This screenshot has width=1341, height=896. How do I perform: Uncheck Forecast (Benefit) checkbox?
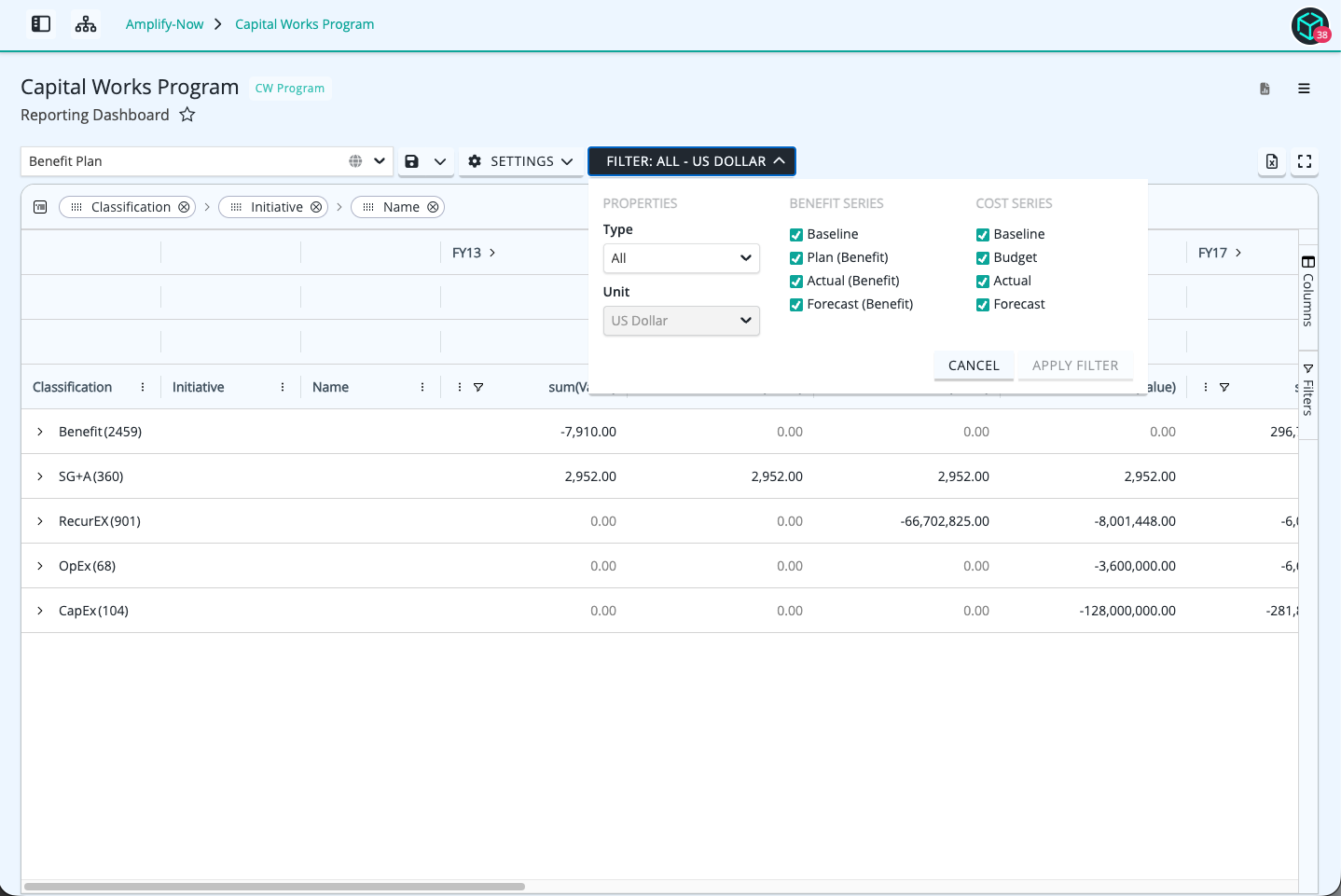click(x=796, y=305)
